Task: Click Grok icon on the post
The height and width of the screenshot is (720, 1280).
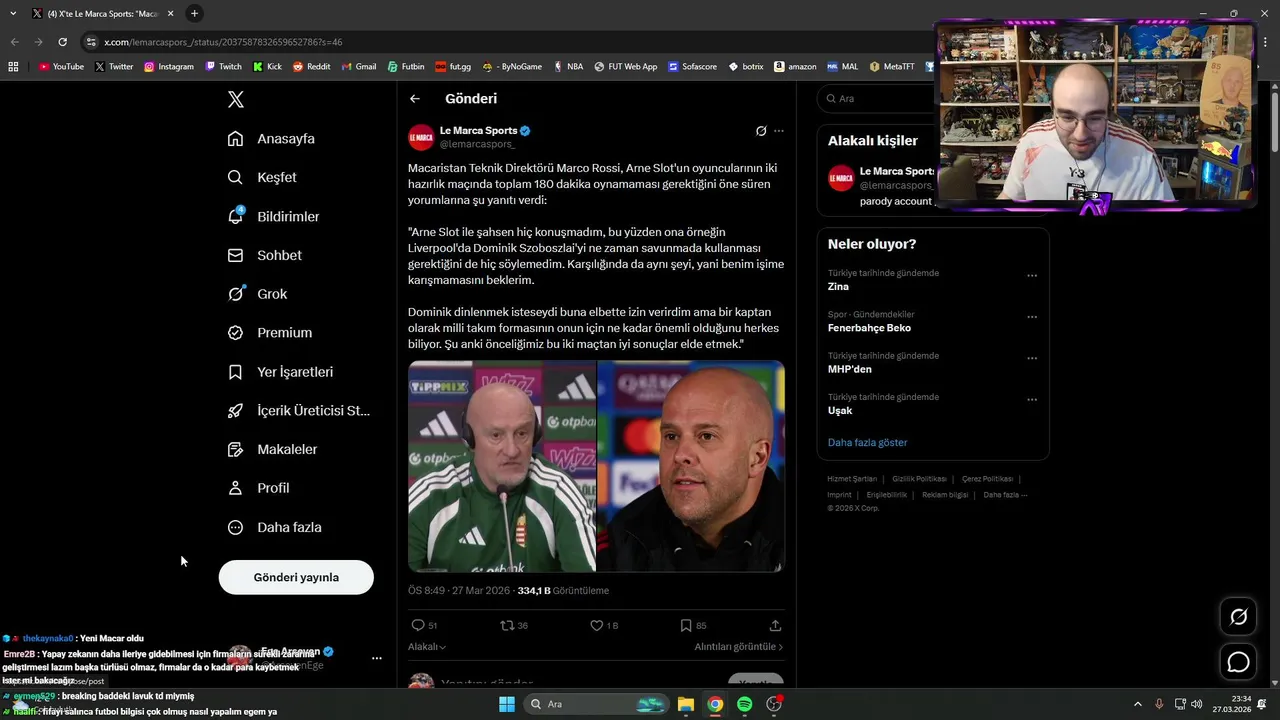Action: [x=761, y=131]
